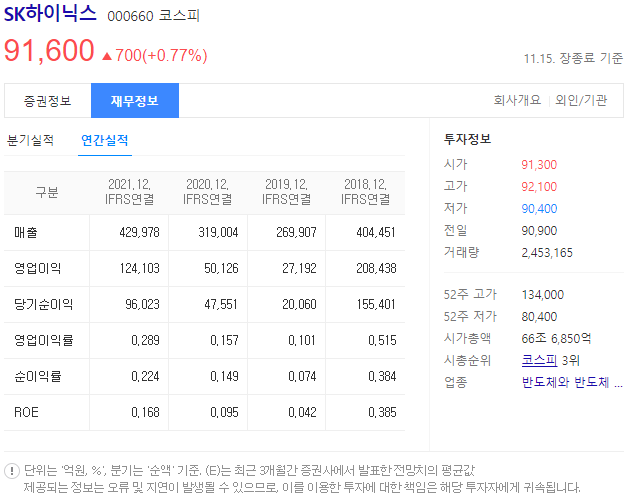Open the 증권정보 tab
The height and width of the screenshot is (502, 628).
pyautogui.click(x=48, y=101)
